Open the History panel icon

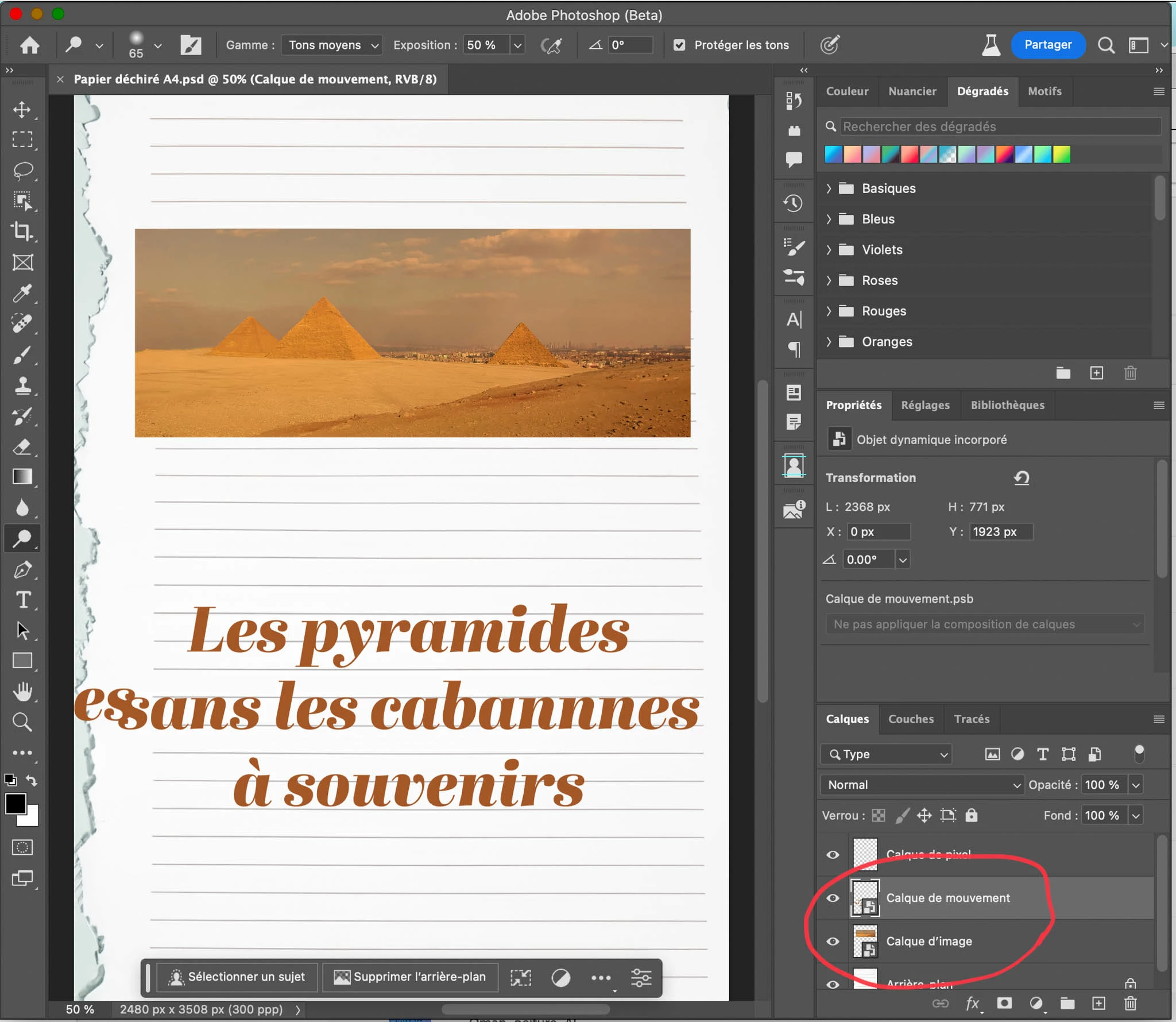click(x=794, y=203)
